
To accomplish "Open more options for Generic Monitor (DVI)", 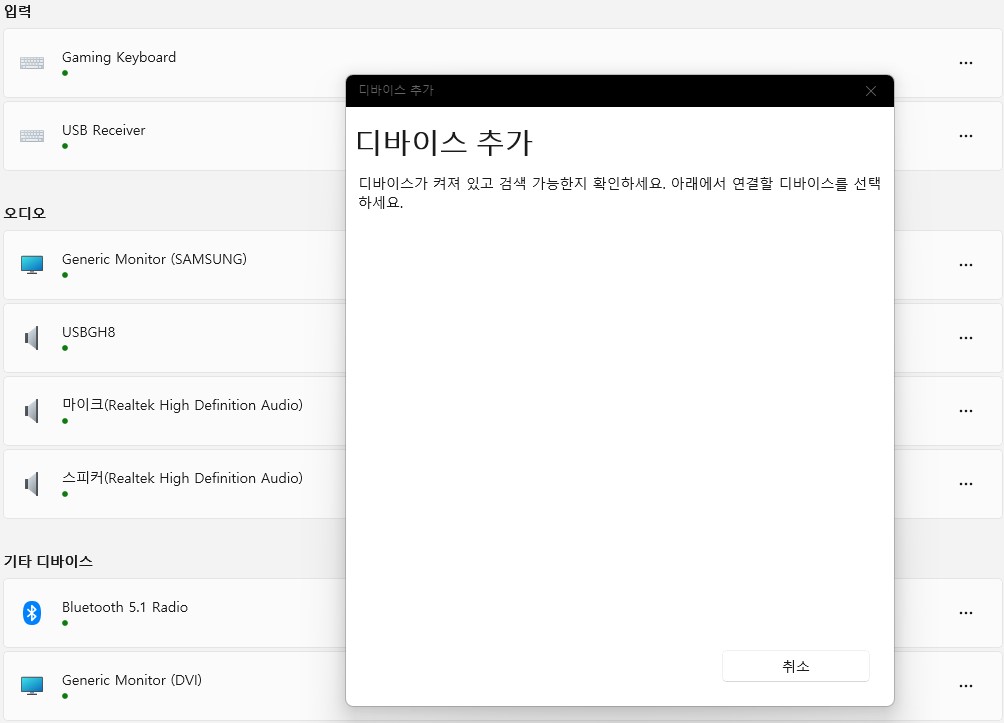I will coord(966,685).
